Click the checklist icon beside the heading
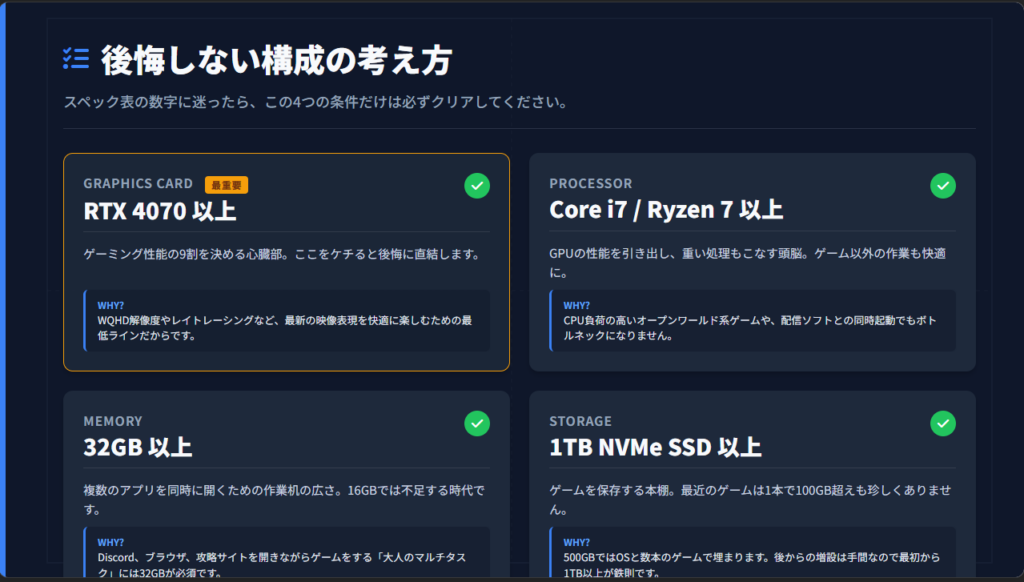The image size is (1024, 582). 76,59
